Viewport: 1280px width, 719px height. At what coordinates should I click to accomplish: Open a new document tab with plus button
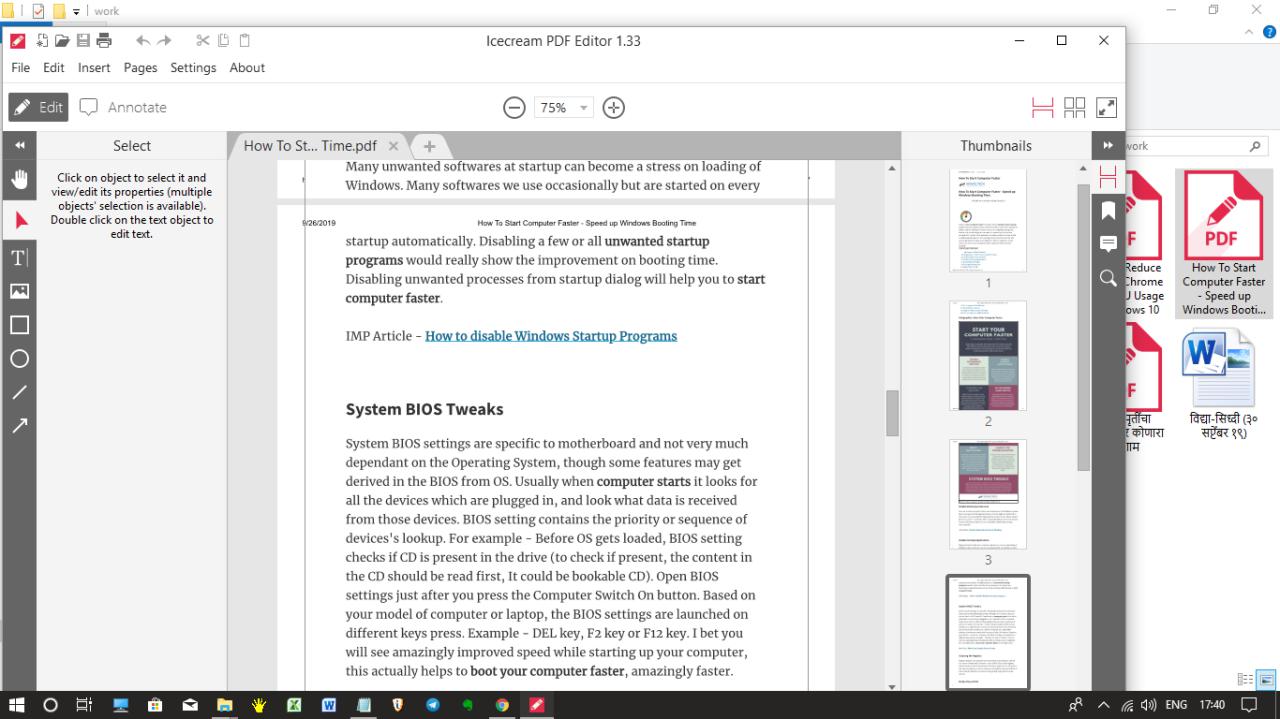[x=429, y=146]
